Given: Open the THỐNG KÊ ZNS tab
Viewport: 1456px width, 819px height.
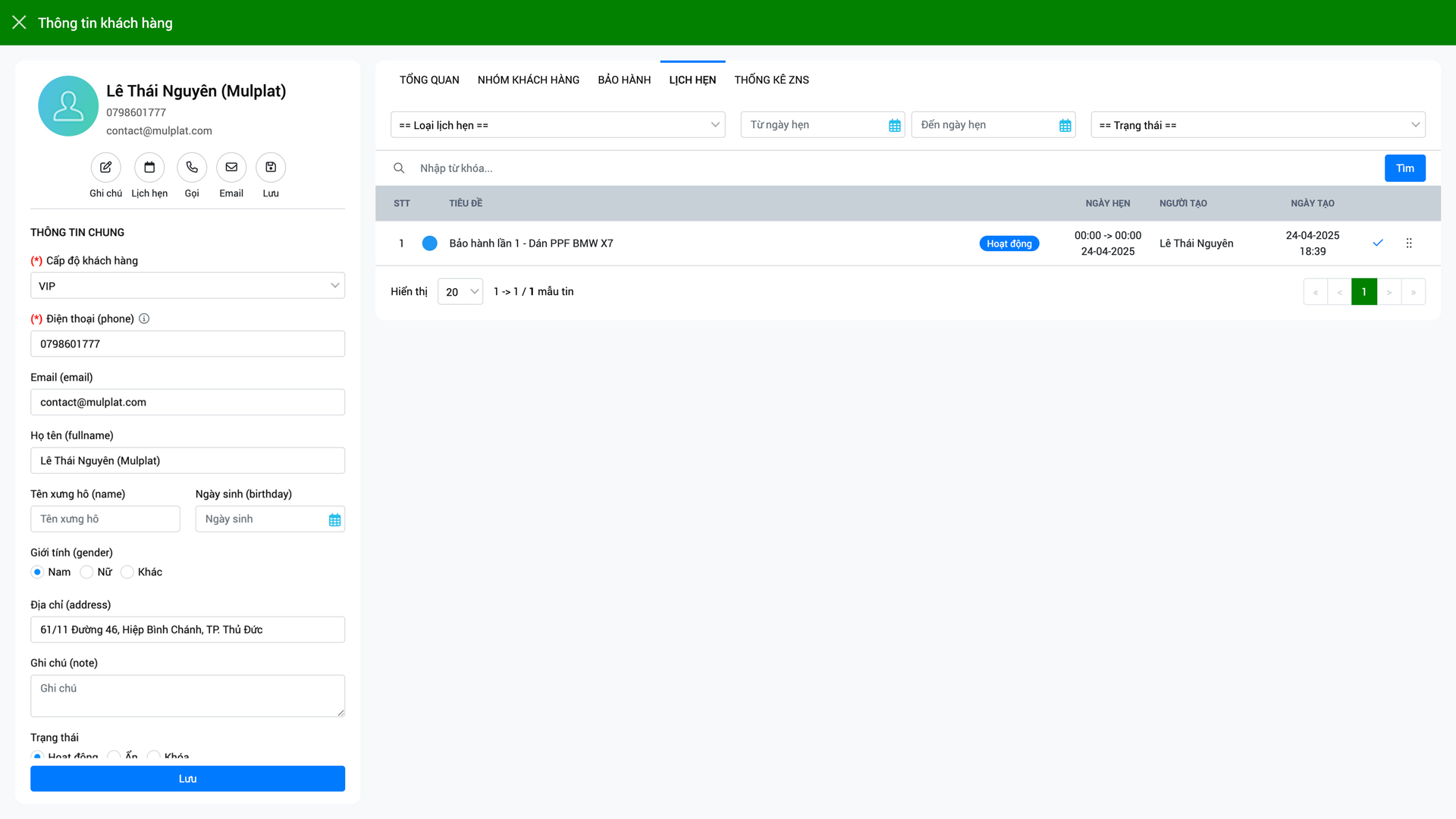Looking at the screenshot, I should pyautogui.click(x=771, y=80).
